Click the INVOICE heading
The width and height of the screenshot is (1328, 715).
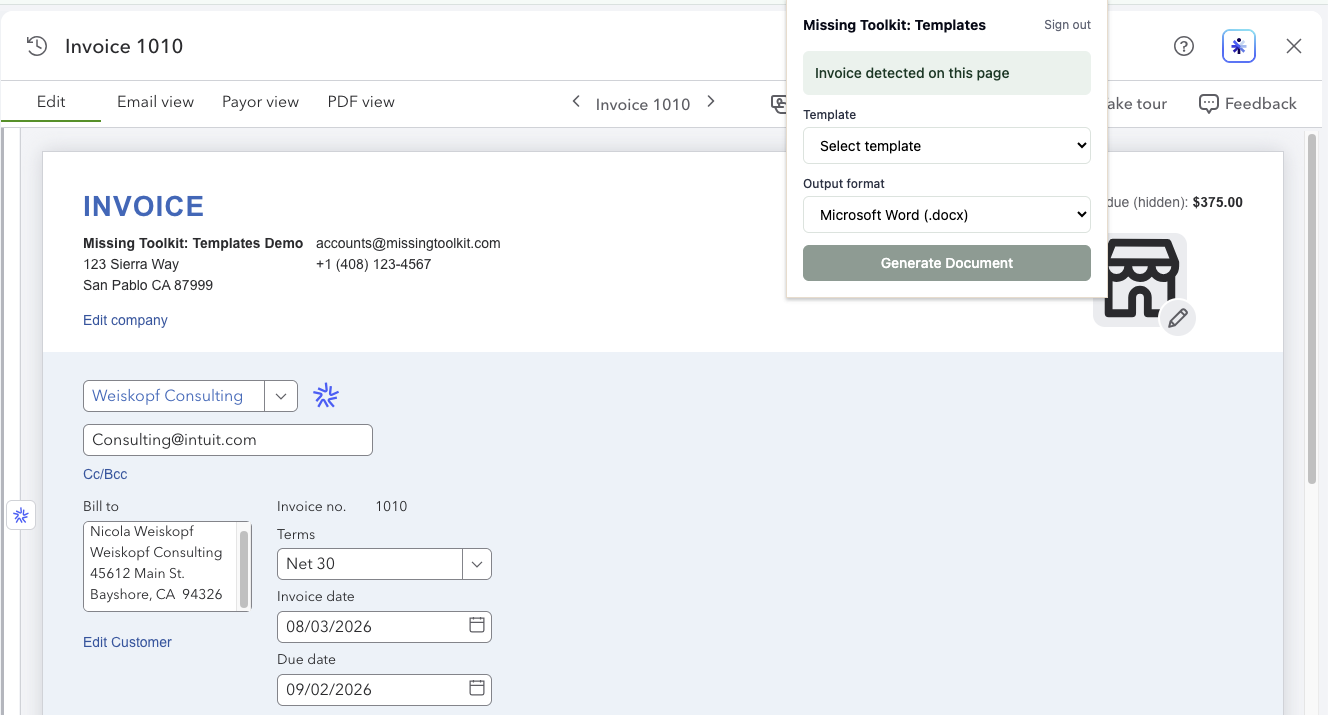(144, 207)
